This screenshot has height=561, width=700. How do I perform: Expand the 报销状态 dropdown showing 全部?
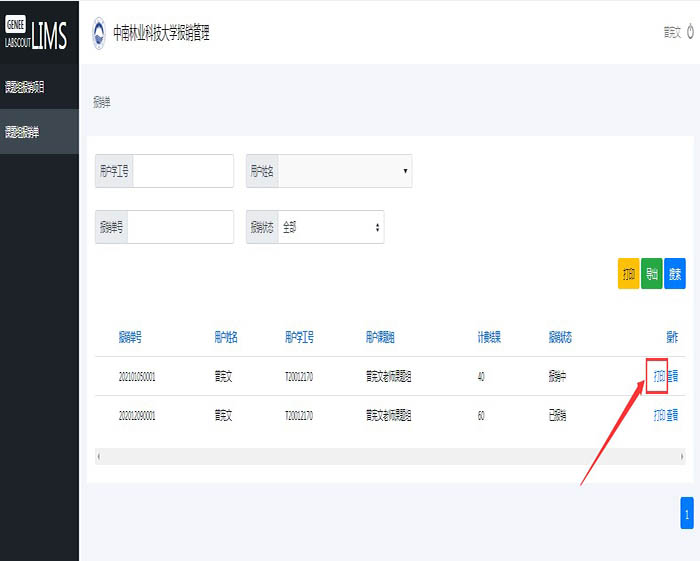coord(330,227)
